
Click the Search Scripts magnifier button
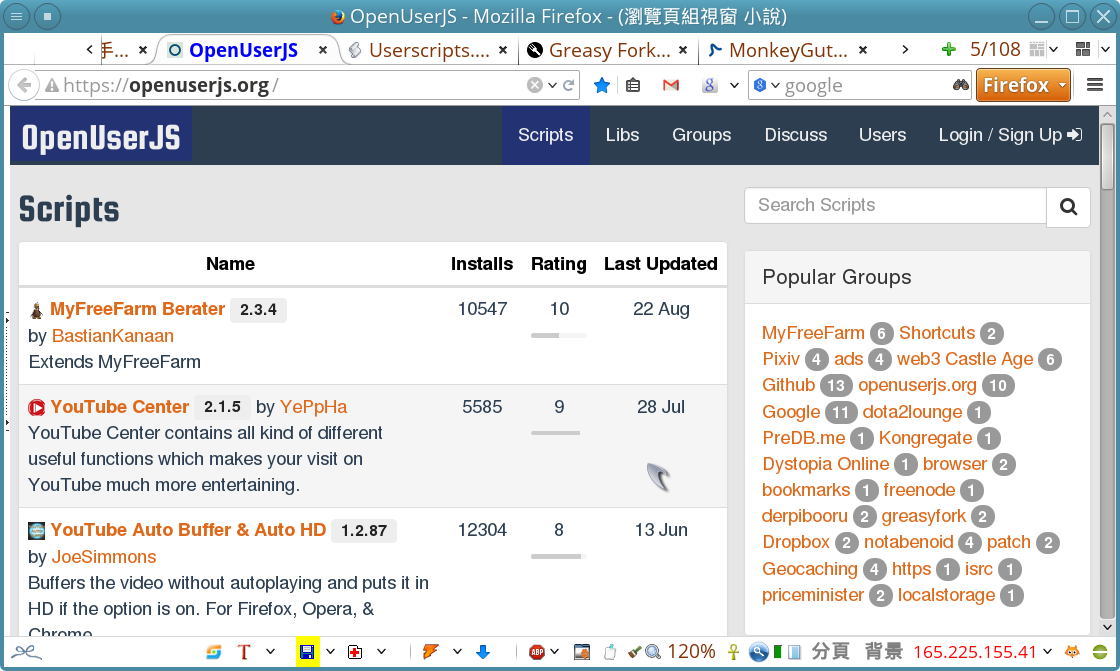point(1068,207)
